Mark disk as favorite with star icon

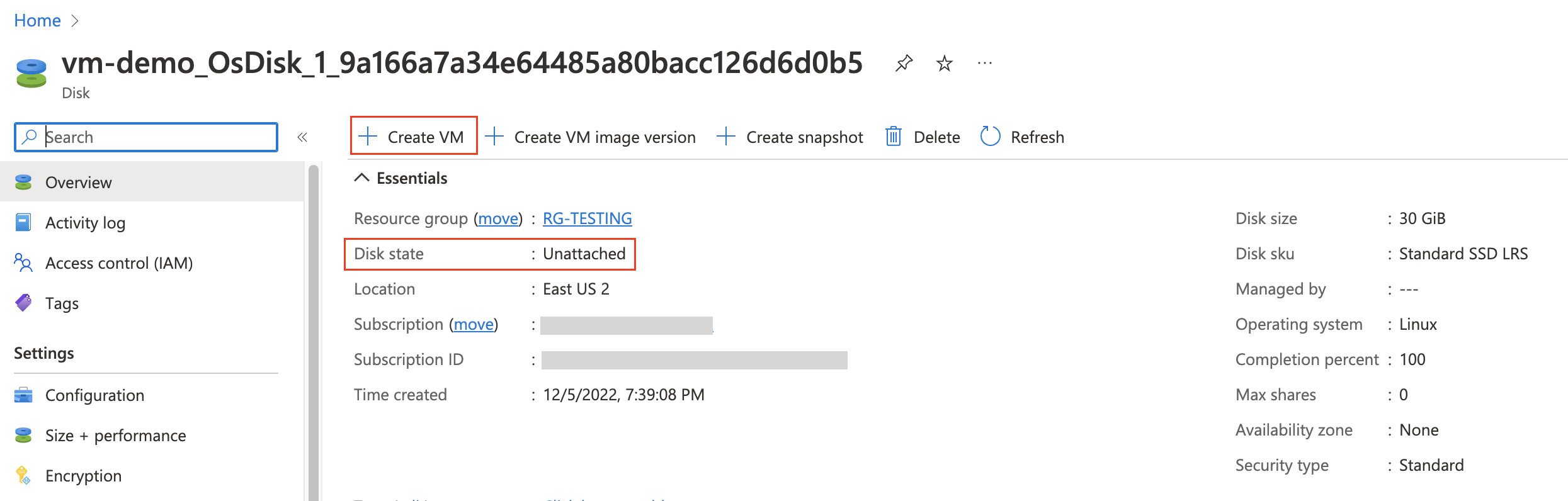pyautogui.click(x=944, y=63)
